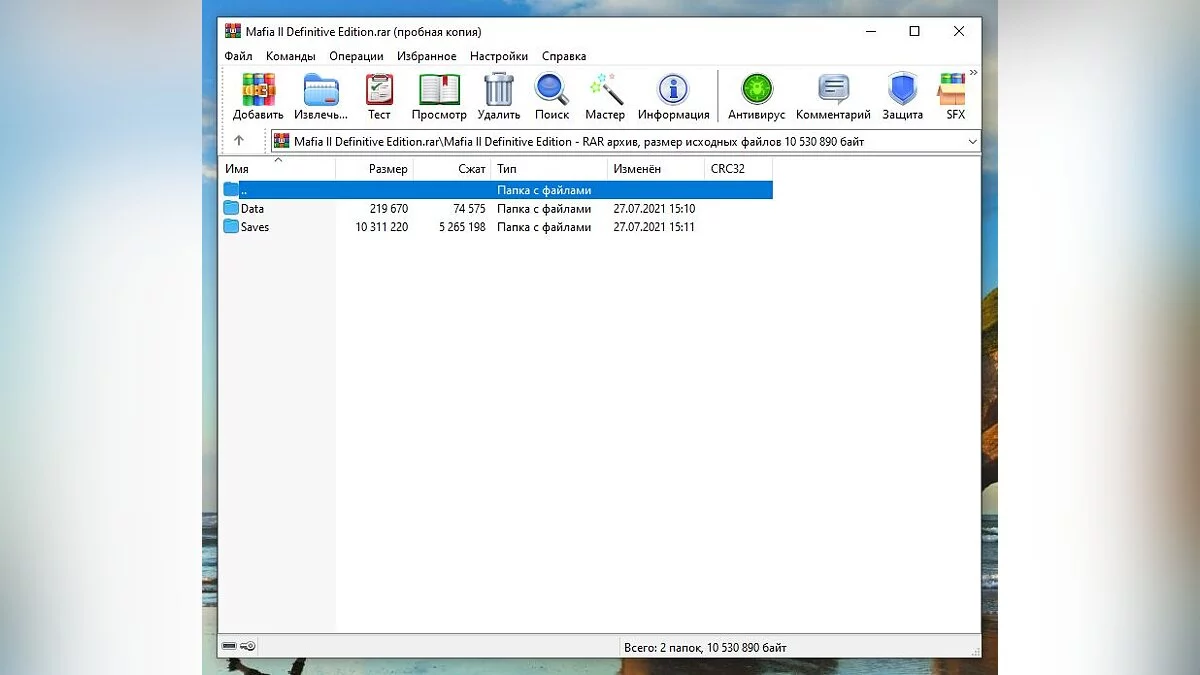Open the Команды menu

pos(290,57)
